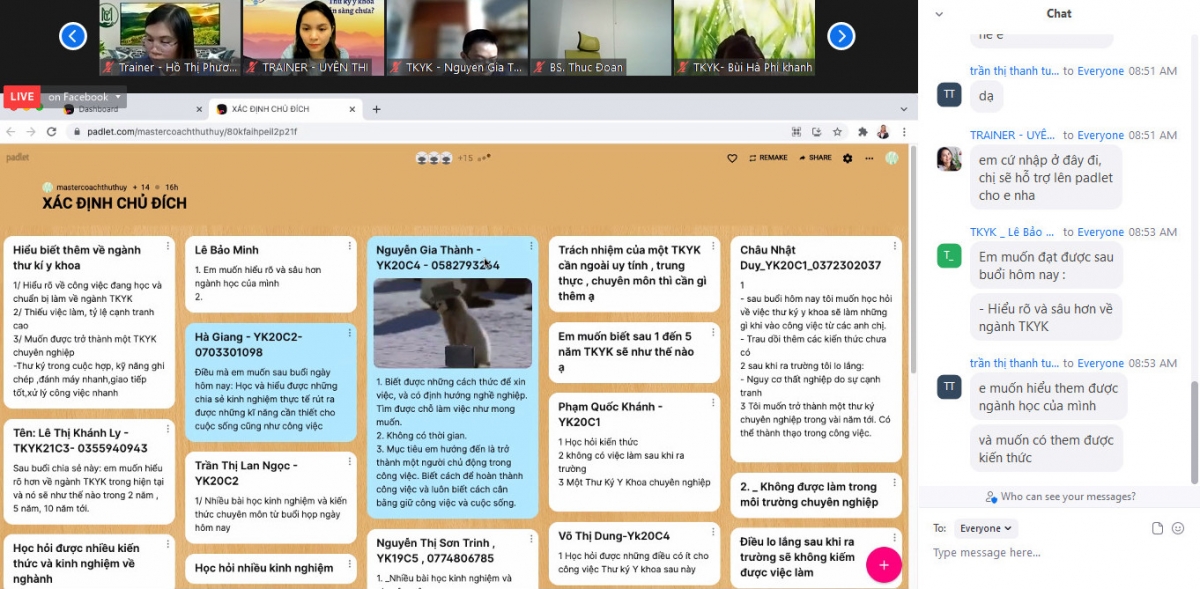Expand the LIVE on Facebook dropdown
1200x589 pixels.
pyautogui.click(x=119, y=97)
